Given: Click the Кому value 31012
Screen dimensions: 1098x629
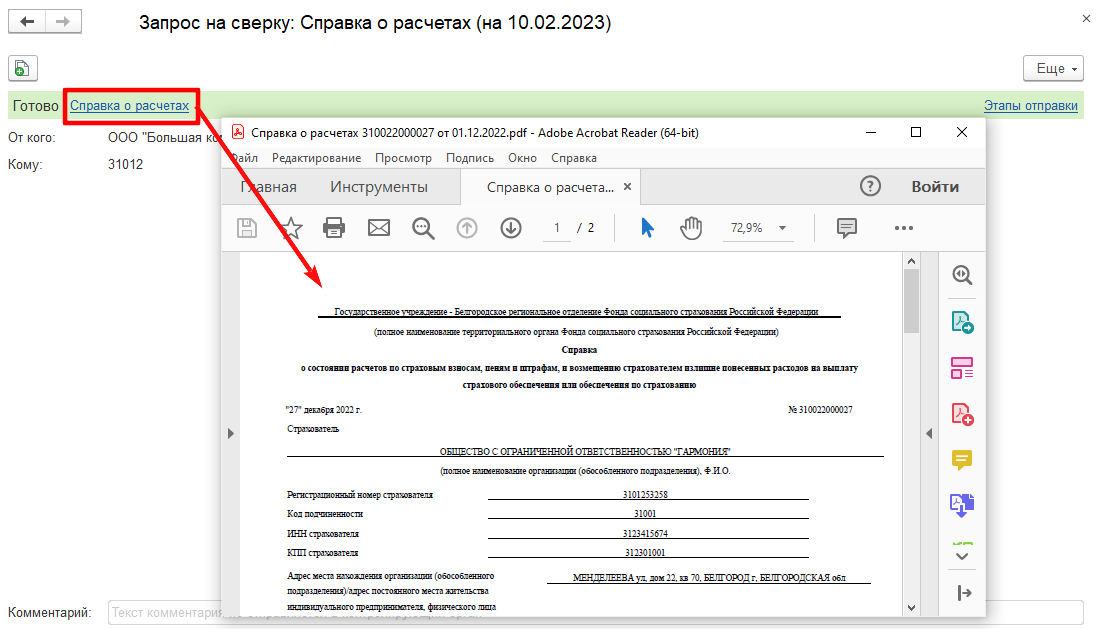Looking at the screenshot, I should pos(125,165).
